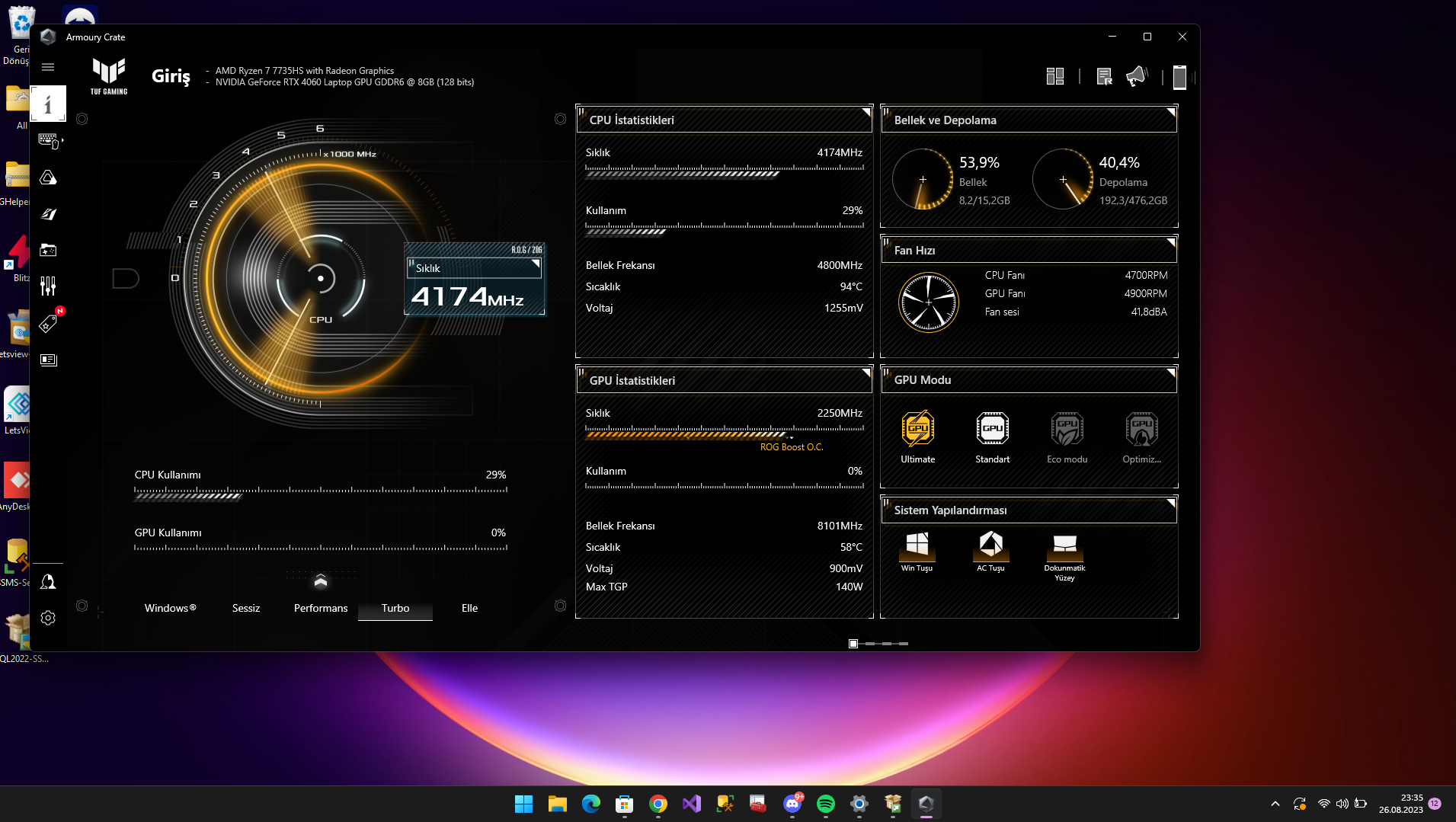Open Visual Studio from the taskbar
Image resolution: width=1456 pixels, height=822 pixels.
pyautogui.click(x=692, y=804)
